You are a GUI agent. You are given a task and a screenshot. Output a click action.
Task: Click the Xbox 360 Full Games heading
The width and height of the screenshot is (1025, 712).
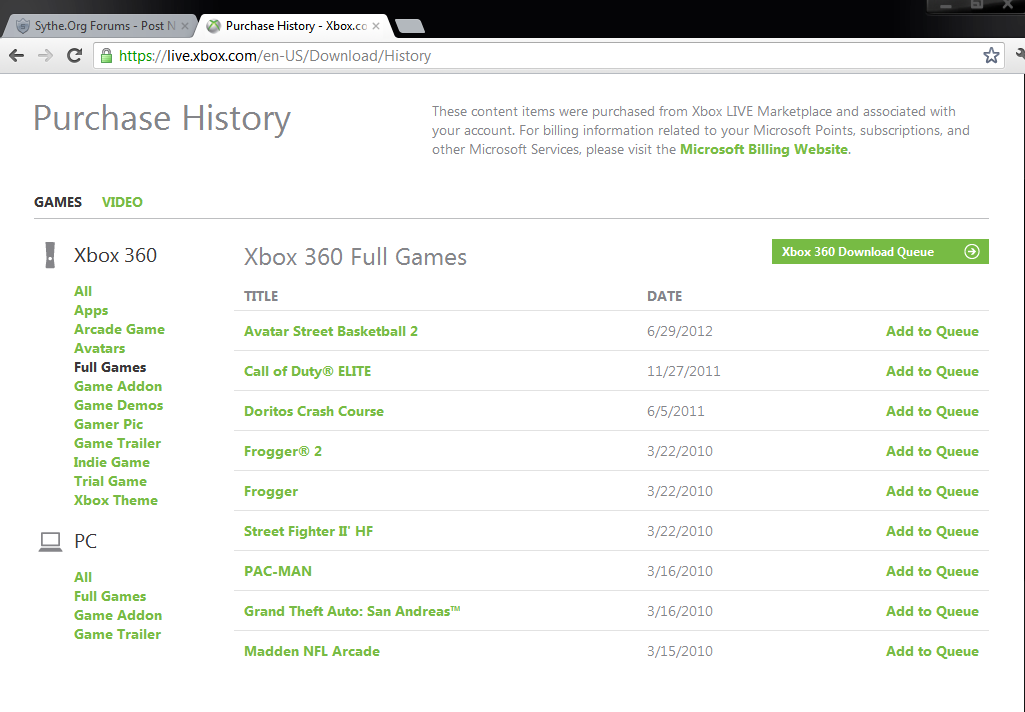coord(355,257)
